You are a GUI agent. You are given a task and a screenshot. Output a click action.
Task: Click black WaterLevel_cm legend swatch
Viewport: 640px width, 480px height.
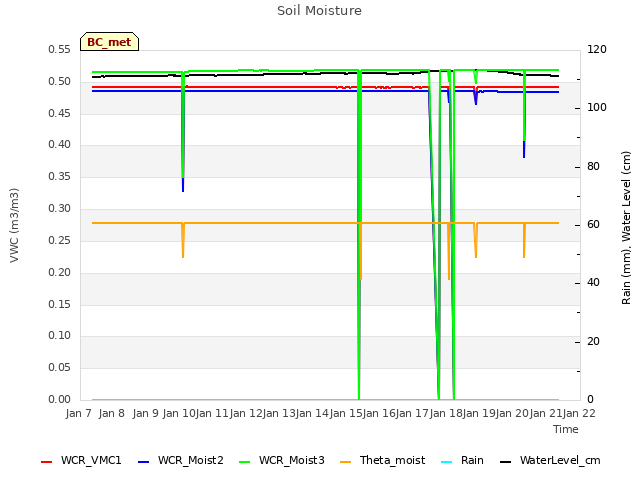coord(506,462)
